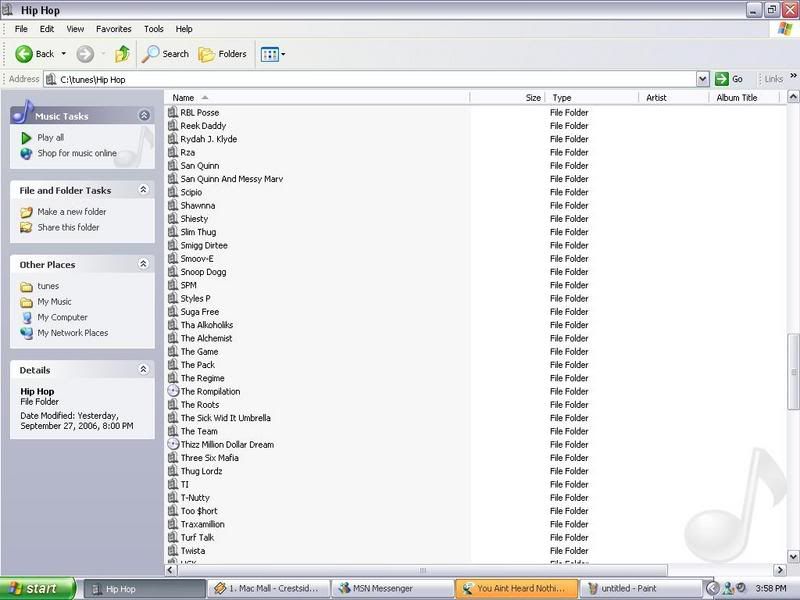Select the Traxamillion folder name

(x=202, y=524)
